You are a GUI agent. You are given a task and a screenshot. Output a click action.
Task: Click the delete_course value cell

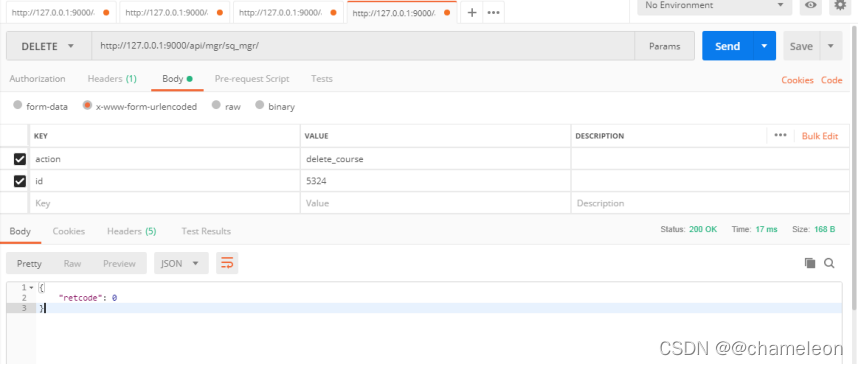pos(435,159)
